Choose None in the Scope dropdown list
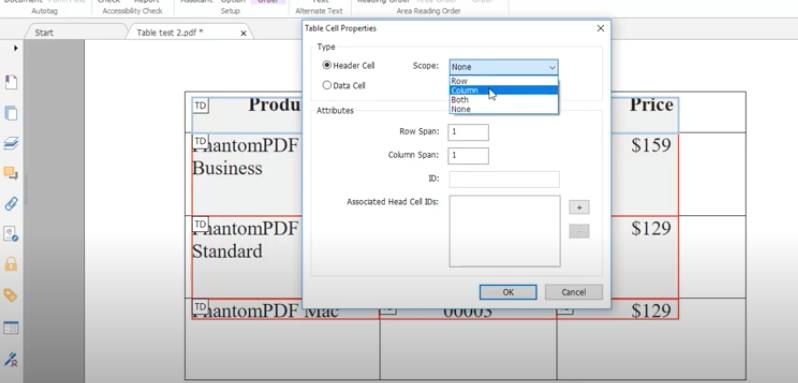Screen dimensions: 798x383 coord(504,109)
